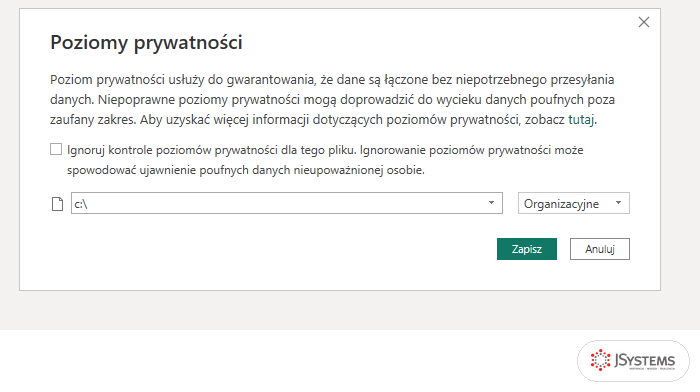This screenshot has width=700, height=392.
Task: Open the tutaj link for more information
Action: pos(581,120)
